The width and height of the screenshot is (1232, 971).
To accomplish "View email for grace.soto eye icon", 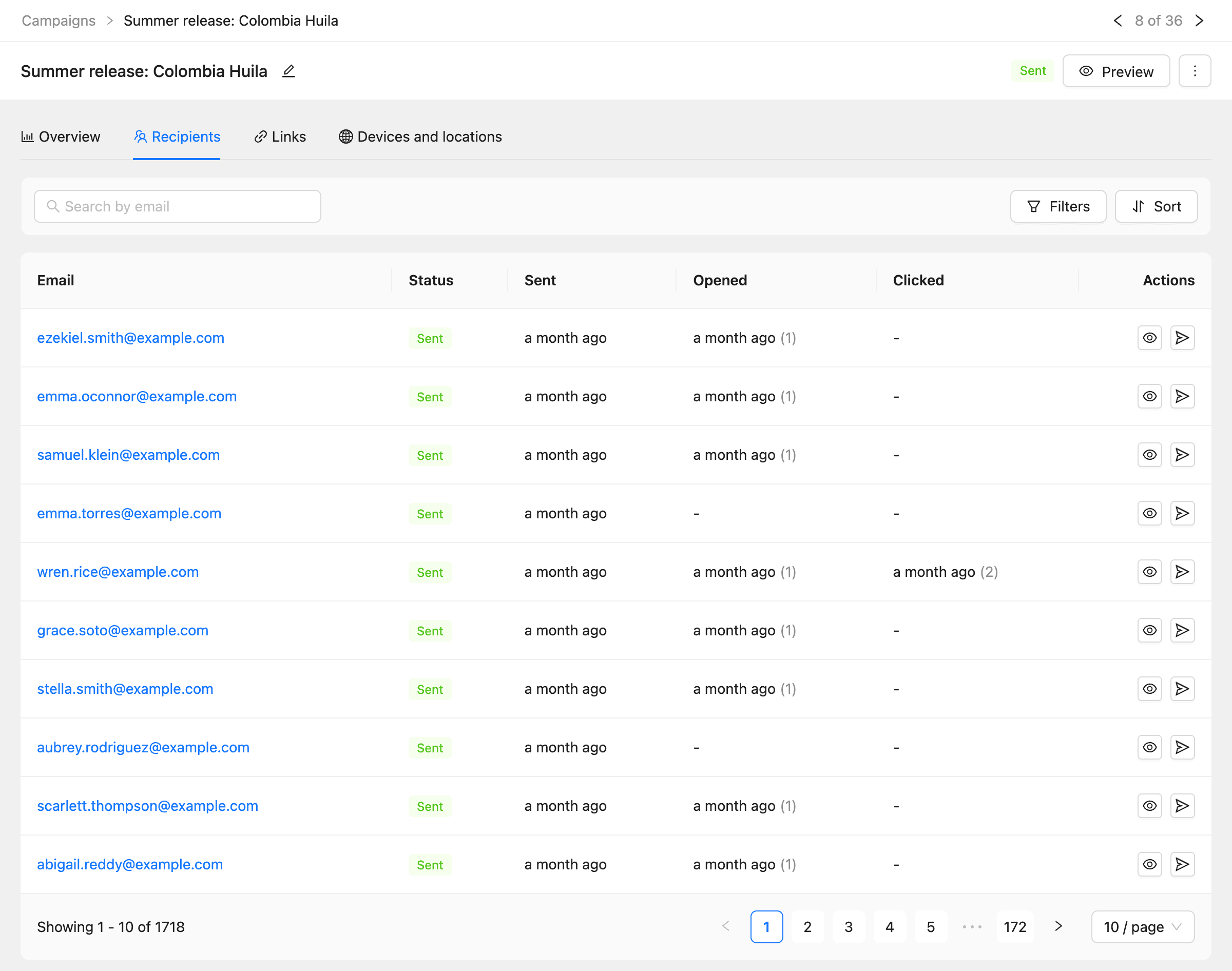I will tap(1149, 630).
